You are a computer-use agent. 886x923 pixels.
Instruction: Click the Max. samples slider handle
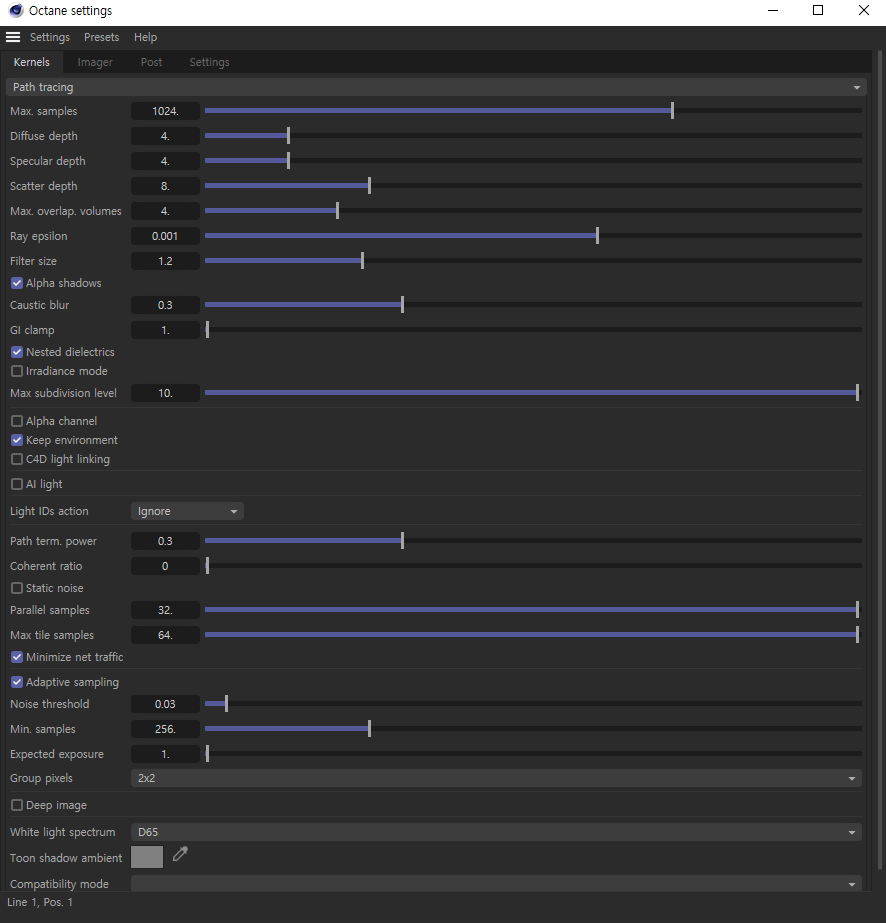click(672, 111)
